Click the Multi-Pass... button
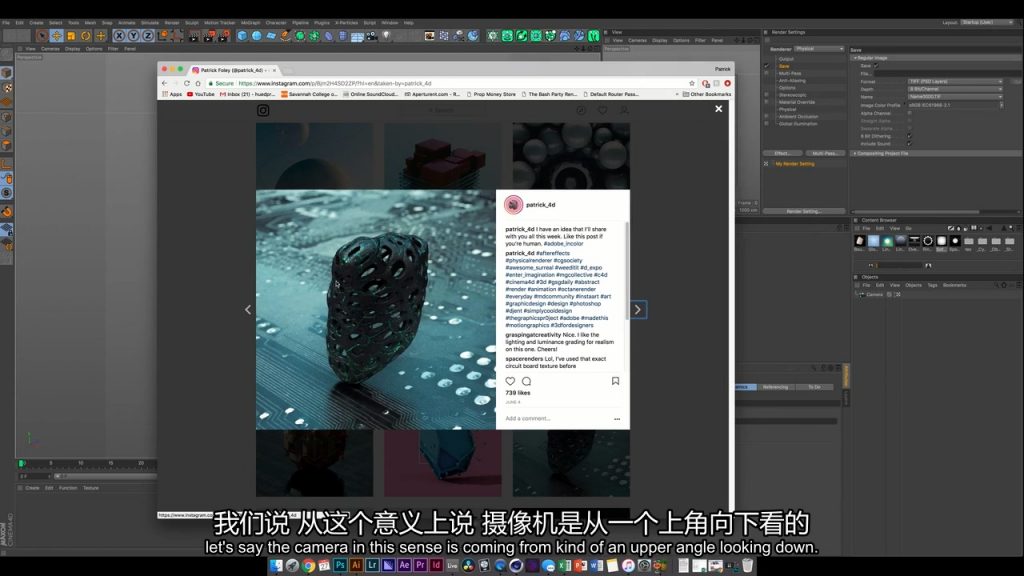 [825, 153]
